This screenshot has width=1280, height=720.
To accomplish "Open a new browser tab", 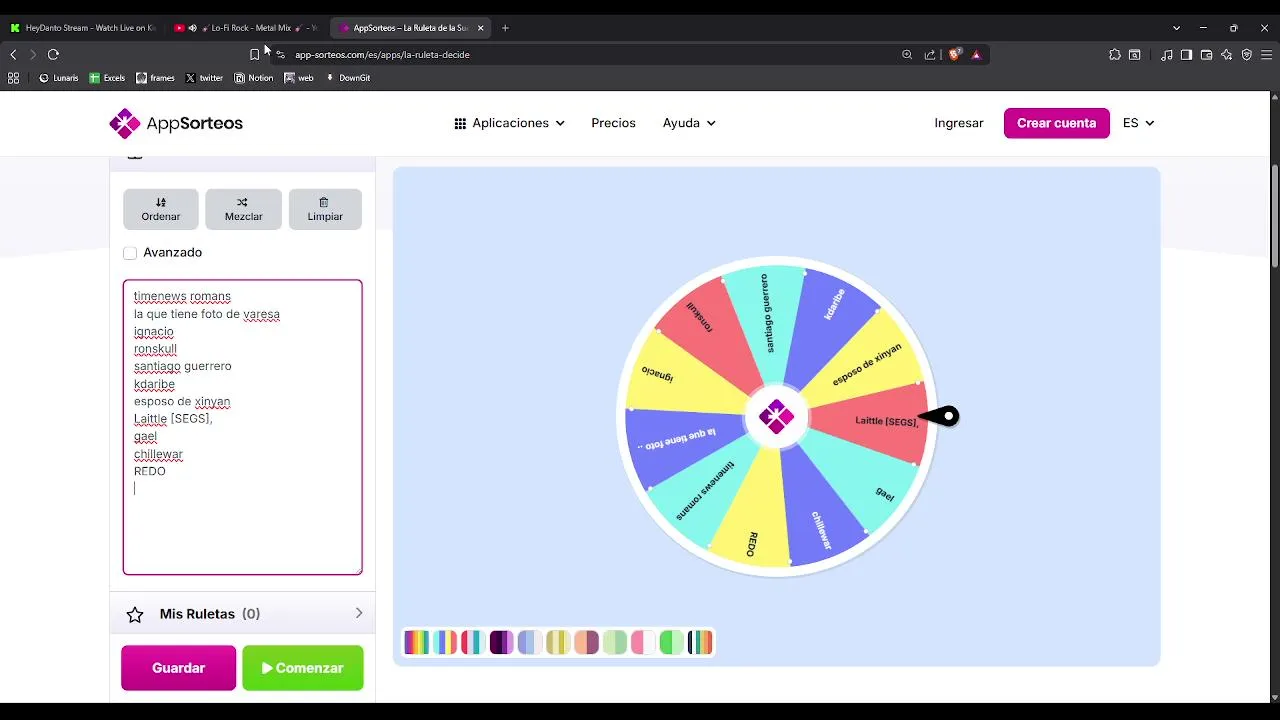I will click(505, 28).
